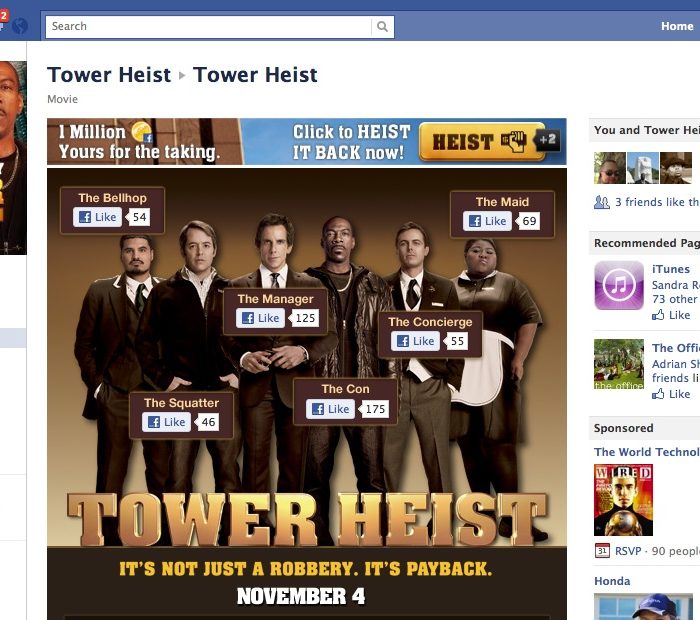Like The Bellhop character
Screen dimensions: 700x620
coord(97,217)
